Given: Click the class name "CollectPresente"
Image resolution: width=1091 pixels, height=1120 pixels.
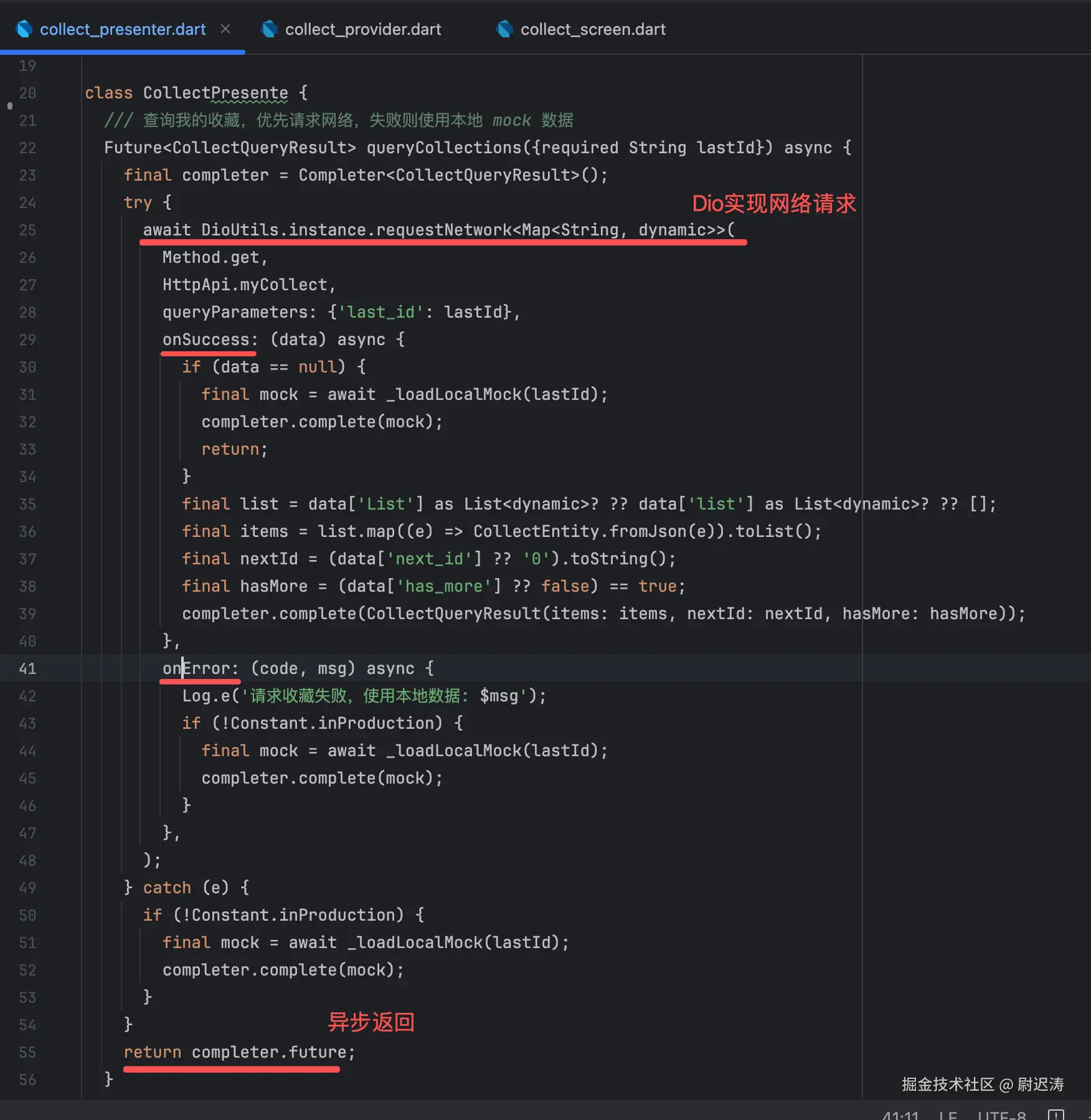Looking at the screenshot, I should coord(215,93).
